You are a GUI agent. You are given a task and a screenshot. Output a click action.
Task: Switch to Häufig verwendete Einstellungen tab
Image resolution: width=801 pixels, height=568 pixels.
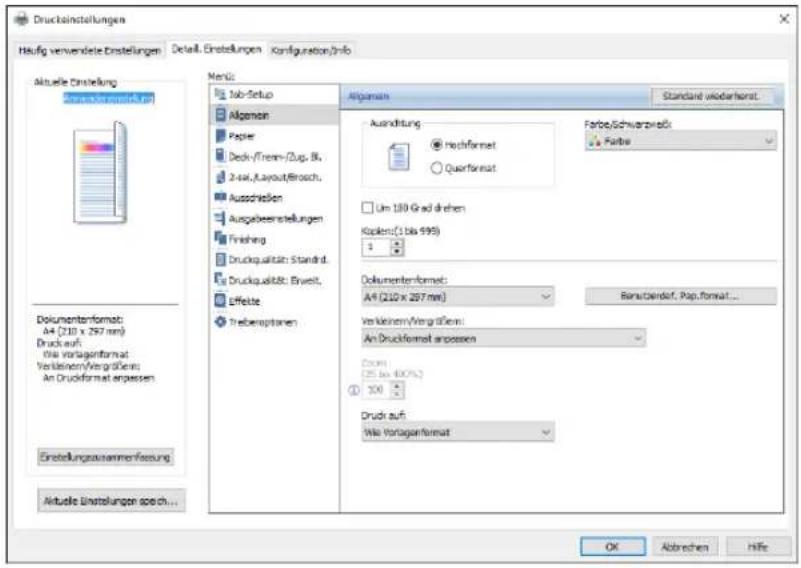[x=90, y=51]
